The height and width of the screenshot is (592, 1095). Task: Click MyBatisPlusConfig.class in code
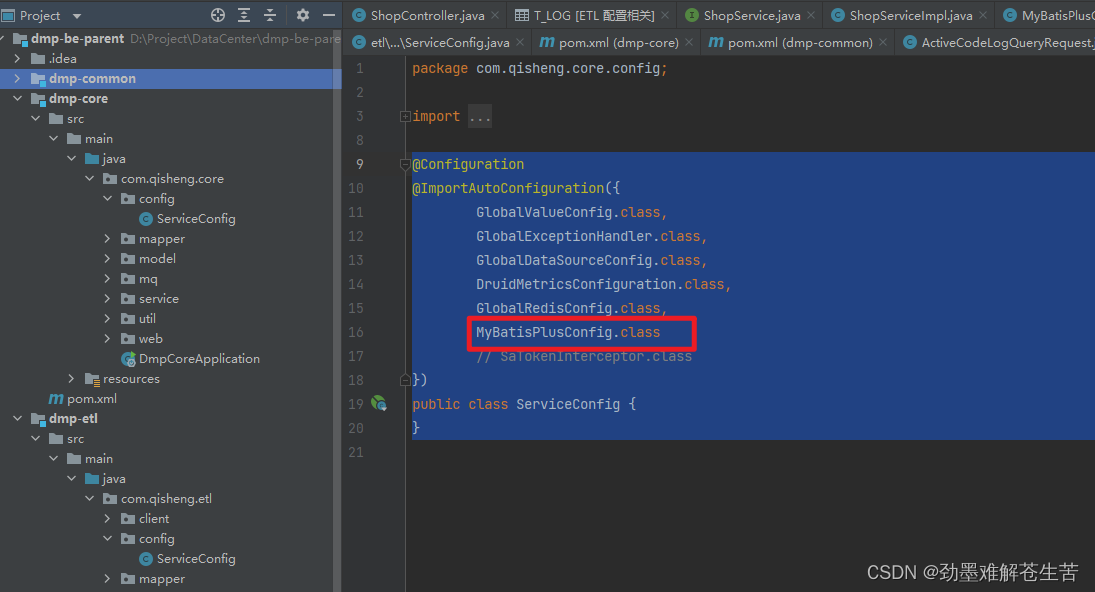pyautogui.click(x=568, y=332)
